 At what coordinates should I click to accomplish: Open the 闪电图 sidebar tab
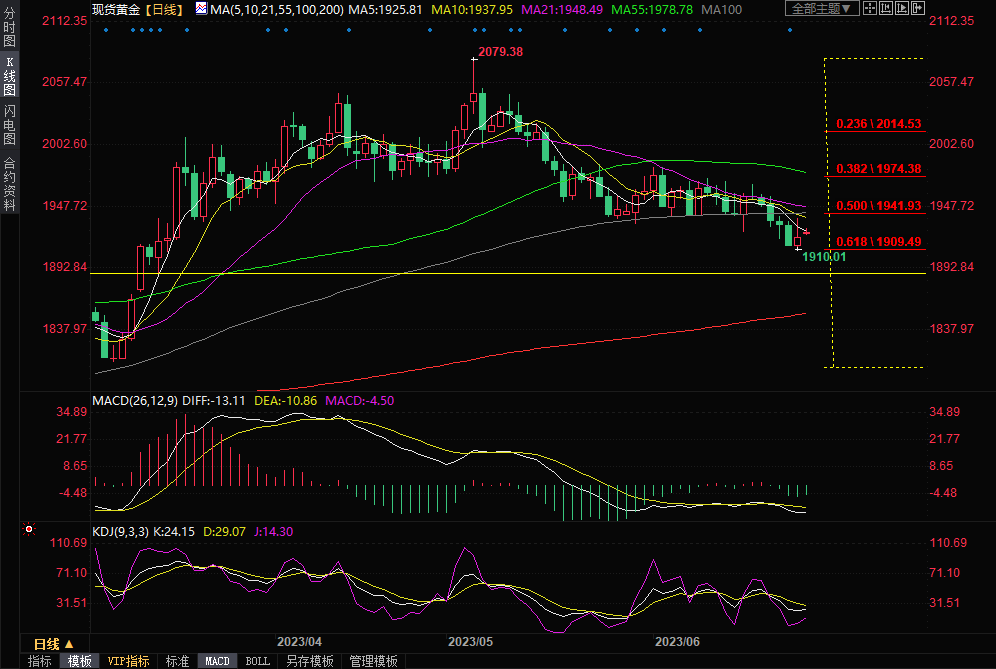(9, 124)
